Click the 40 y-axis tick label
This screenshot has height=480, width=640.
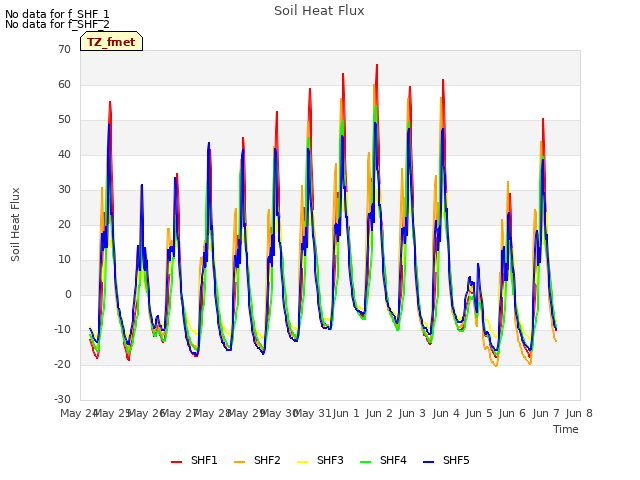pyautogui.click(x=64, y=154)
